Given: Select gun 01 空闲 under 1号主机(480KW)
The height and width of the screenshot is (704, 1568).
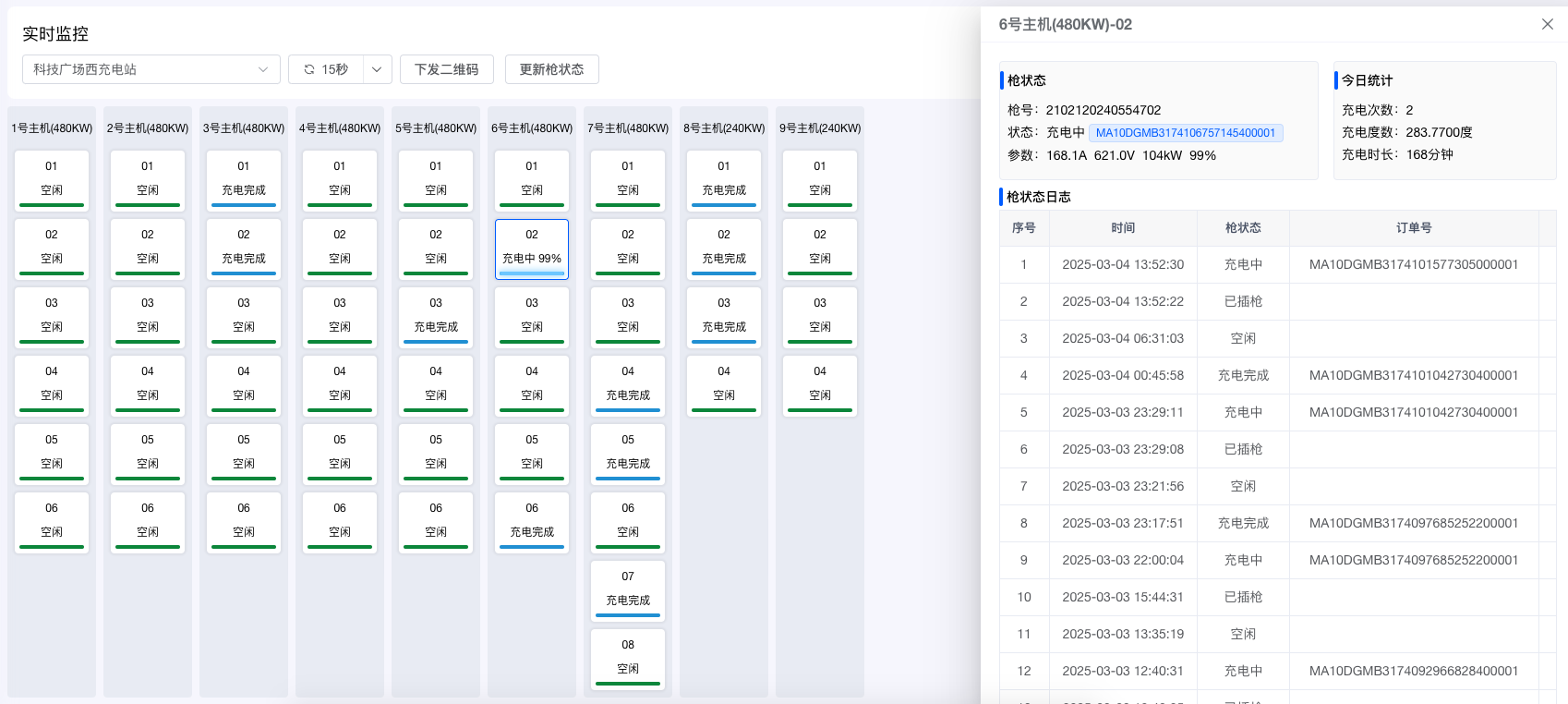Looking at the screenshot, I should tap(52, 181).
